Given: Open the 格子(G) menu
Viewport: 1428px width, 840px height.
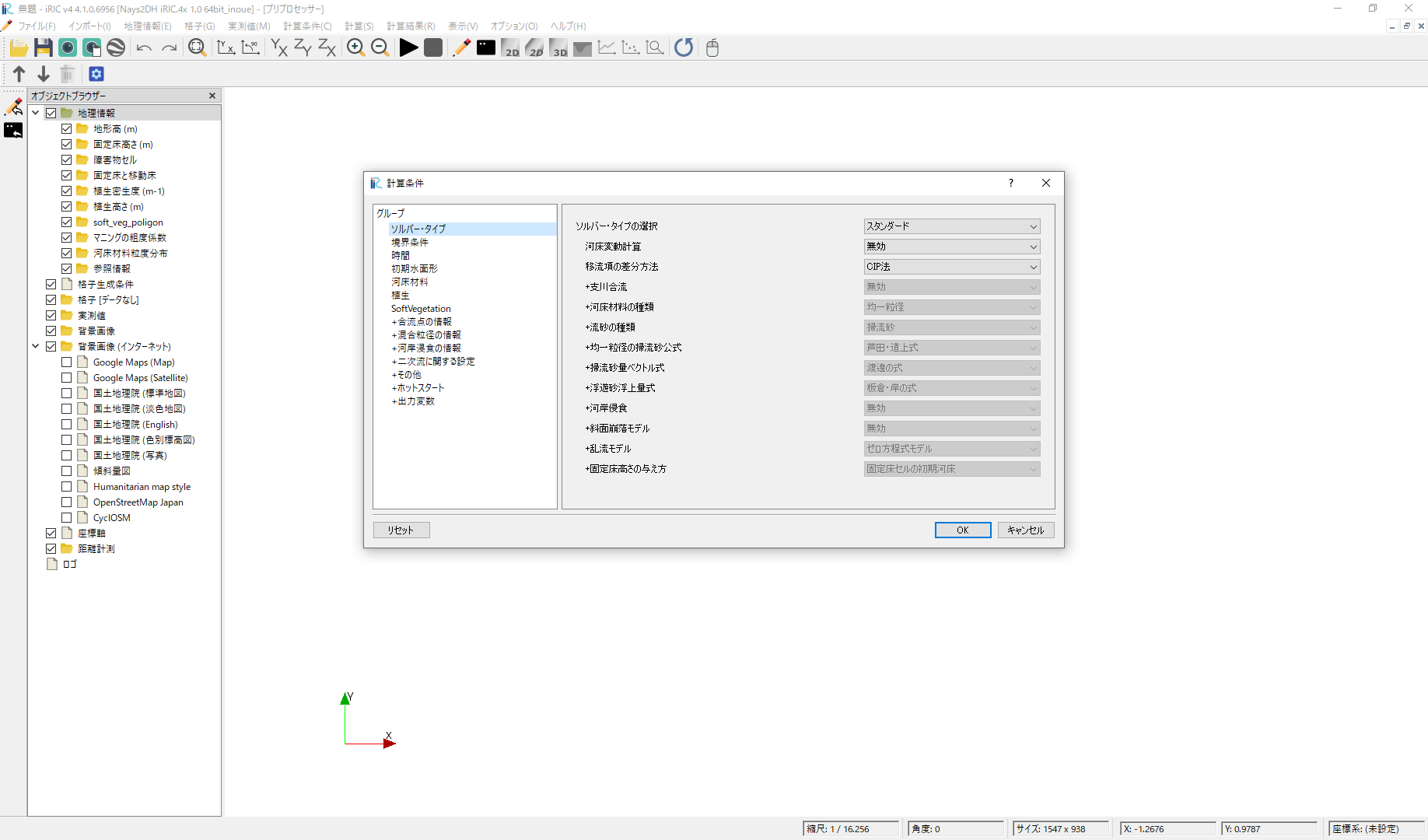Looking at the screenshot, I should point(200,26).
